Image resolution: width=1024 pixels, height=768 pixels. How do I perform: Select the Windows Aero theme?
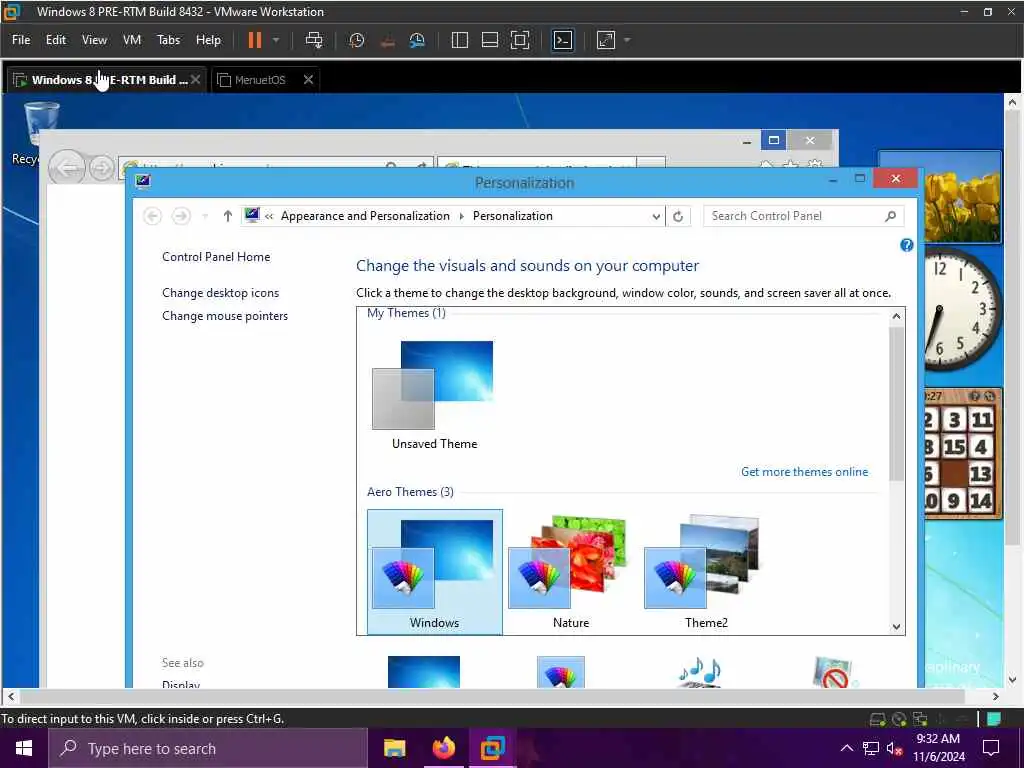tap(434, 572)
